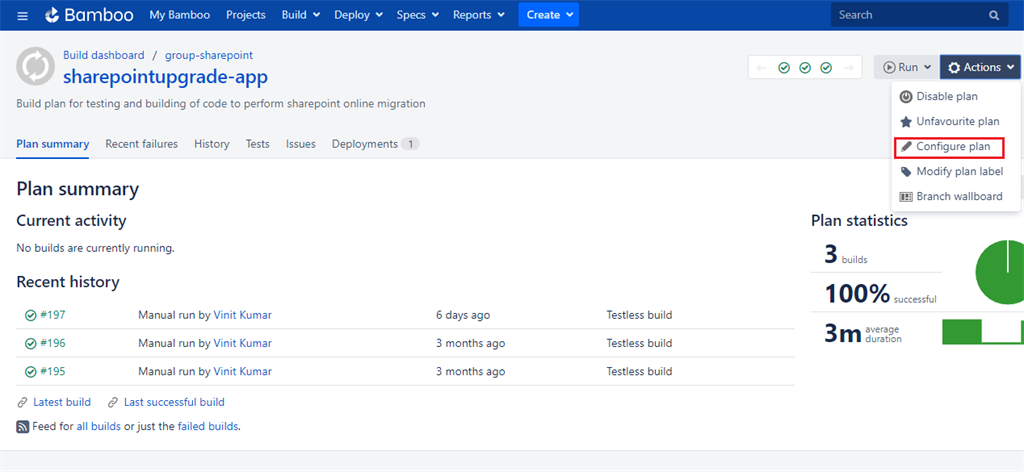This screenshot has width=1024, height=472.
Task: Open the Build dashboard breadcrumb link
Action: tap(104, 55)
